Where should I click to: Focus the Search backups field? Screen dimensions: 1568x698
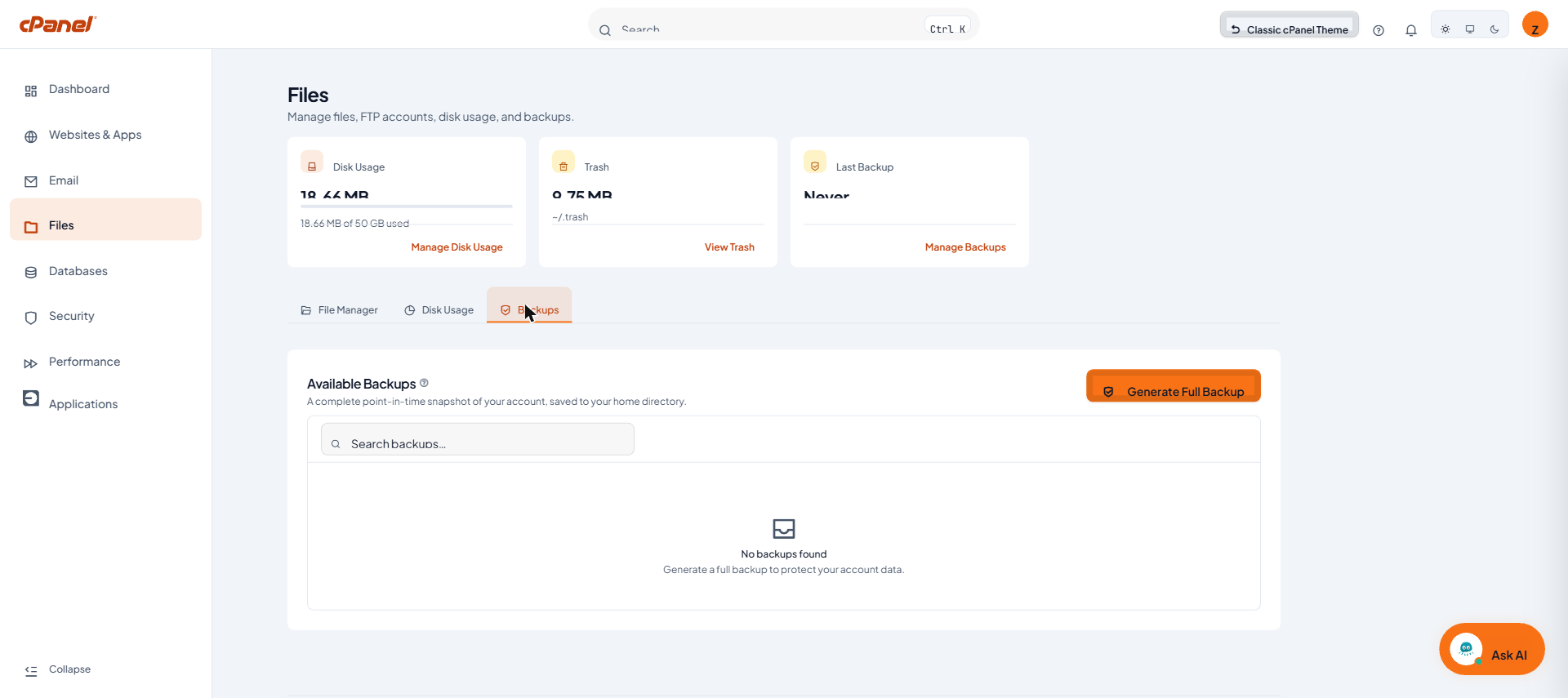pyautogui.click(x=478, y=439)
